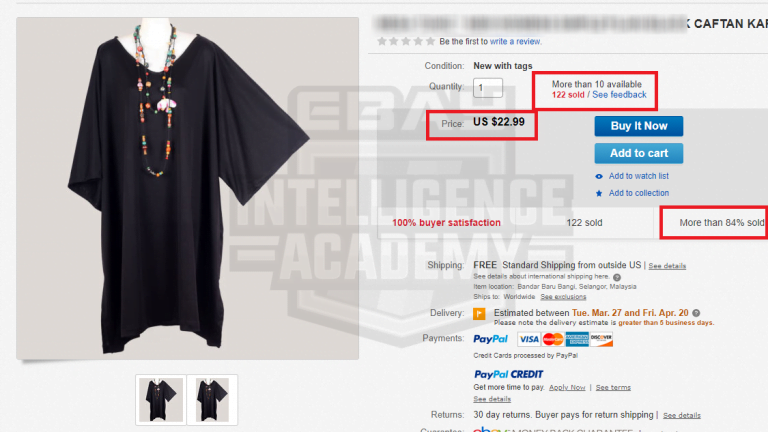Click the help icon next to delivery estimate

click(696, 313)
